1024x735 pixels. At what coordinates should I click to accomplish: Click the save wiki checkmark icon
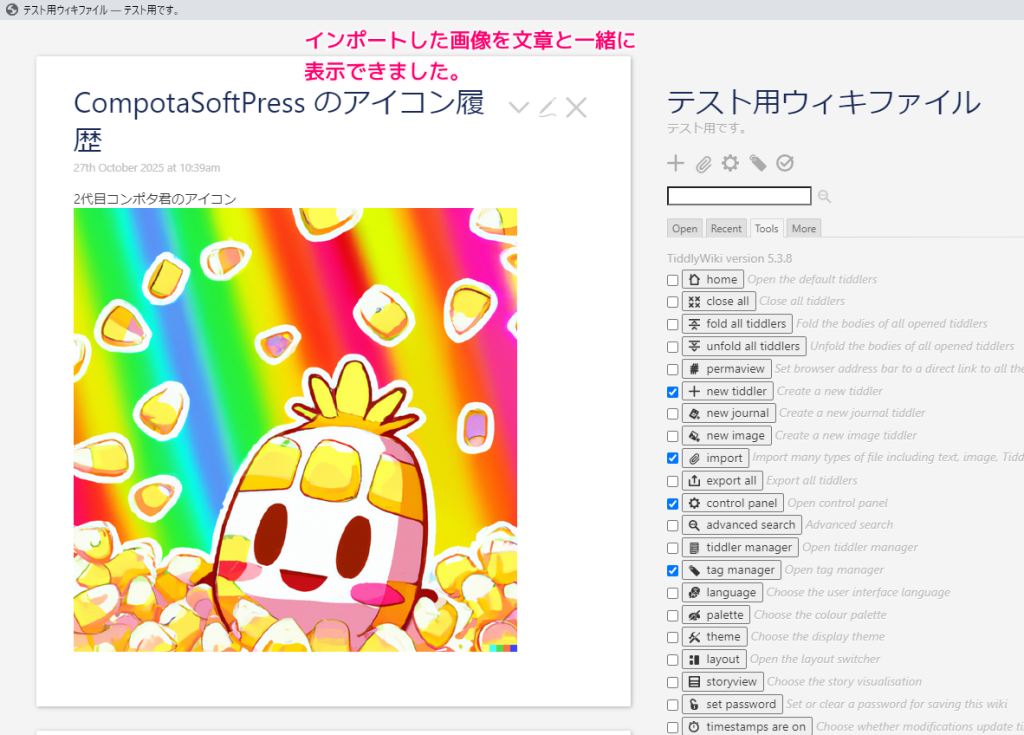784,163
